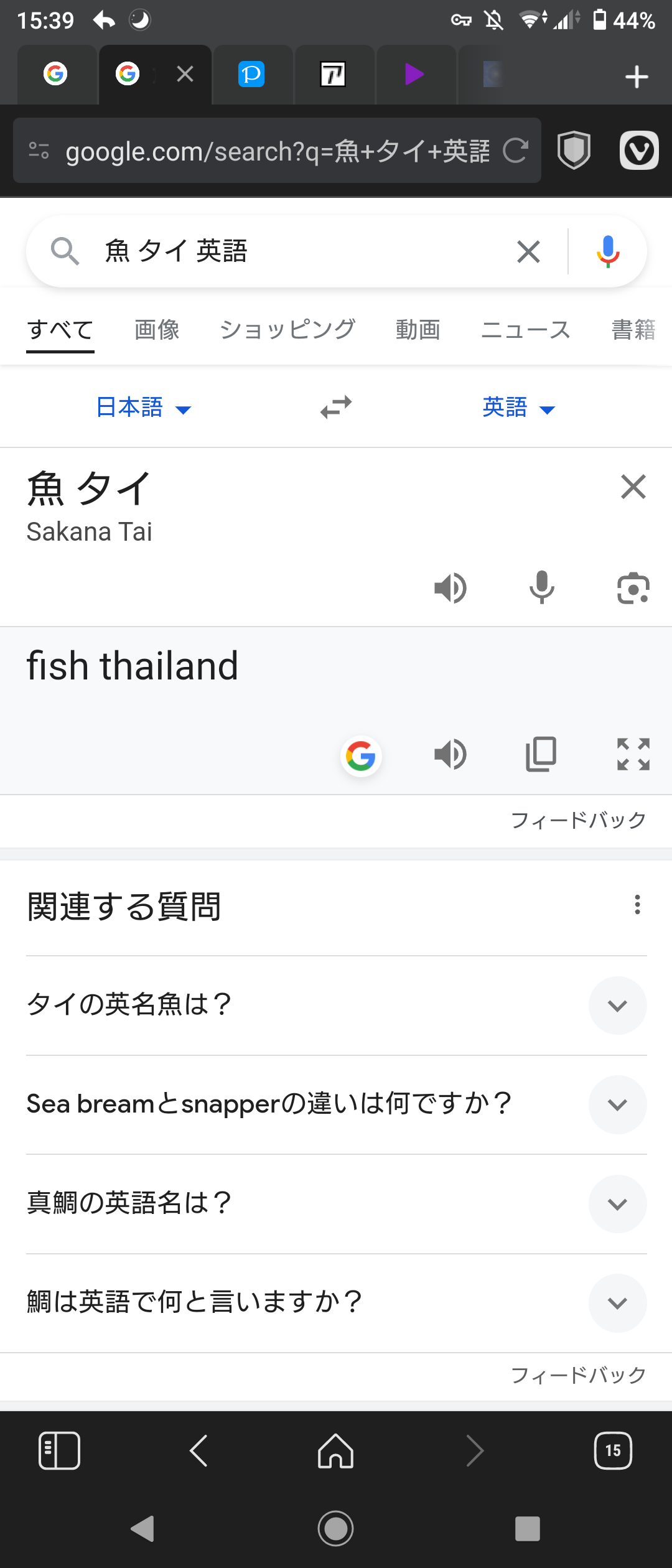Copy the translation 'fish thailand'

541,755
